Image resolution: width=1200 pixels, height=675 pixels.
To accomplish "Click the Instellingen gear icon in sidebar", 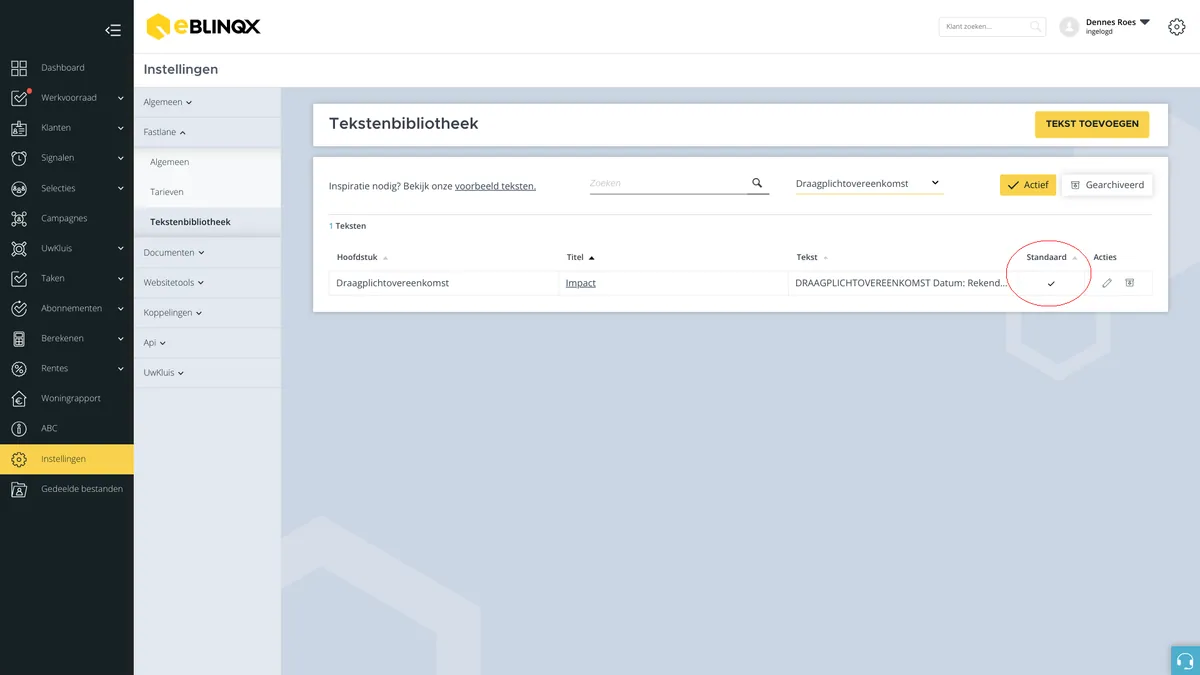I will point(19,459).
